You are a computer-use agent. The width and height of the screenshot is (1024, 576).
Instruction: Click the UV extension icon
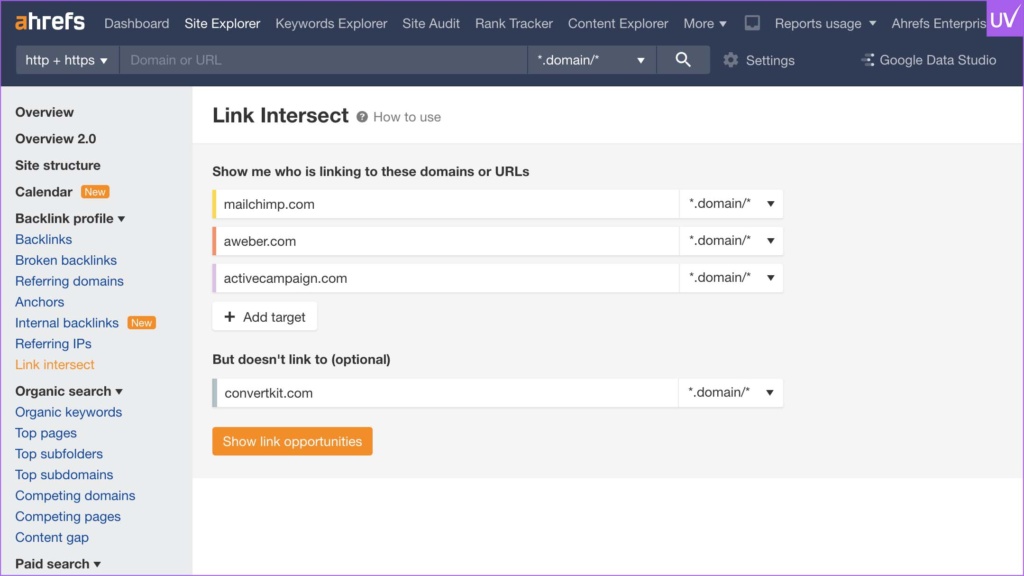tap(1004, 18)
